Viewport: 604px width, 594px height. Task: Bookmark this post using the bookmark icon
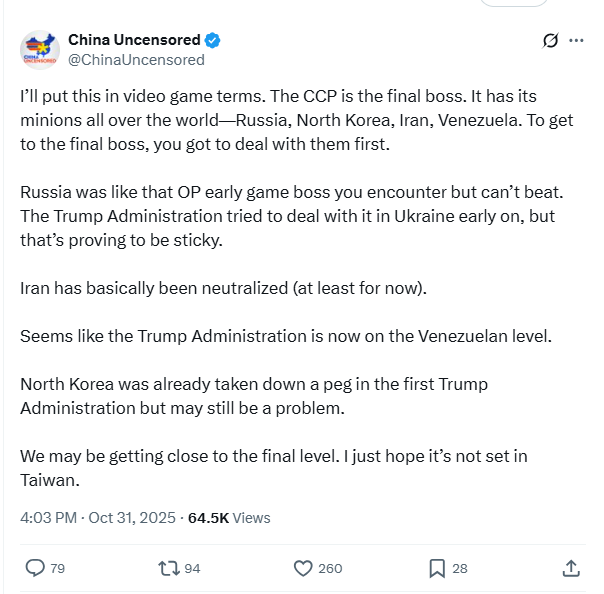pos(437,568)
